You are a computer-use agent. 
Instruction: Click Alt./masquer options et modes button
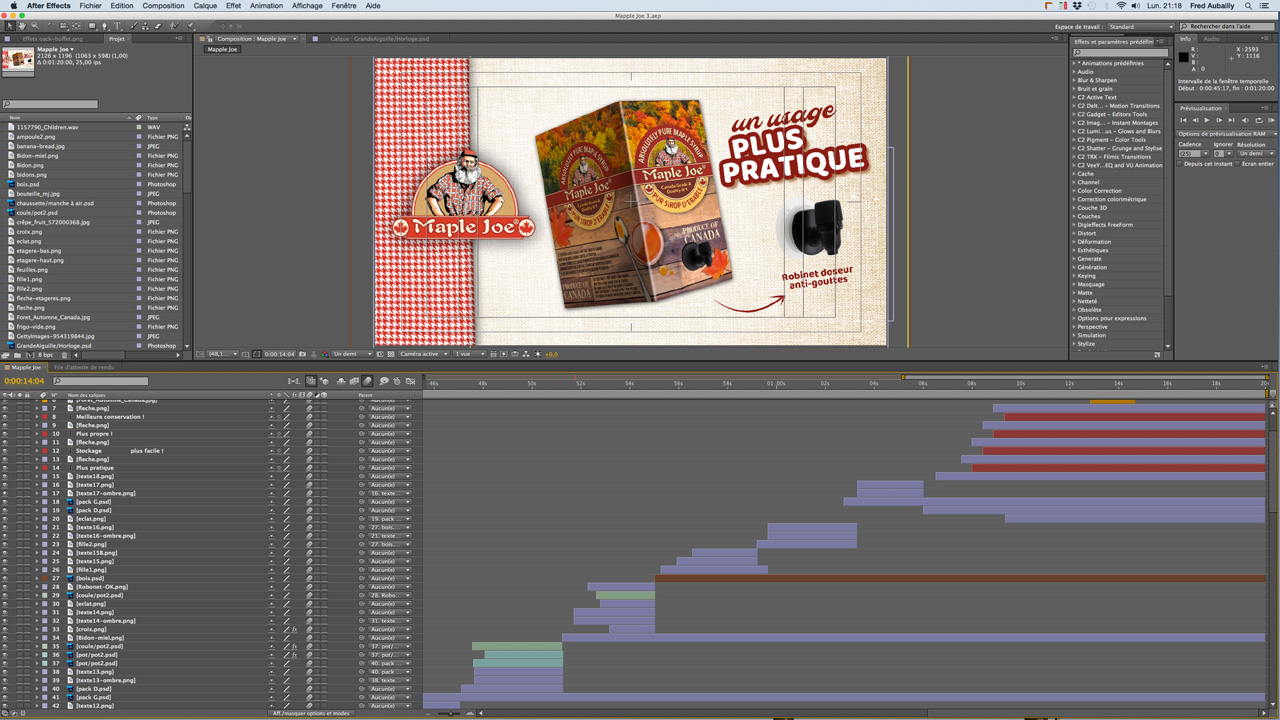point(312,714)
